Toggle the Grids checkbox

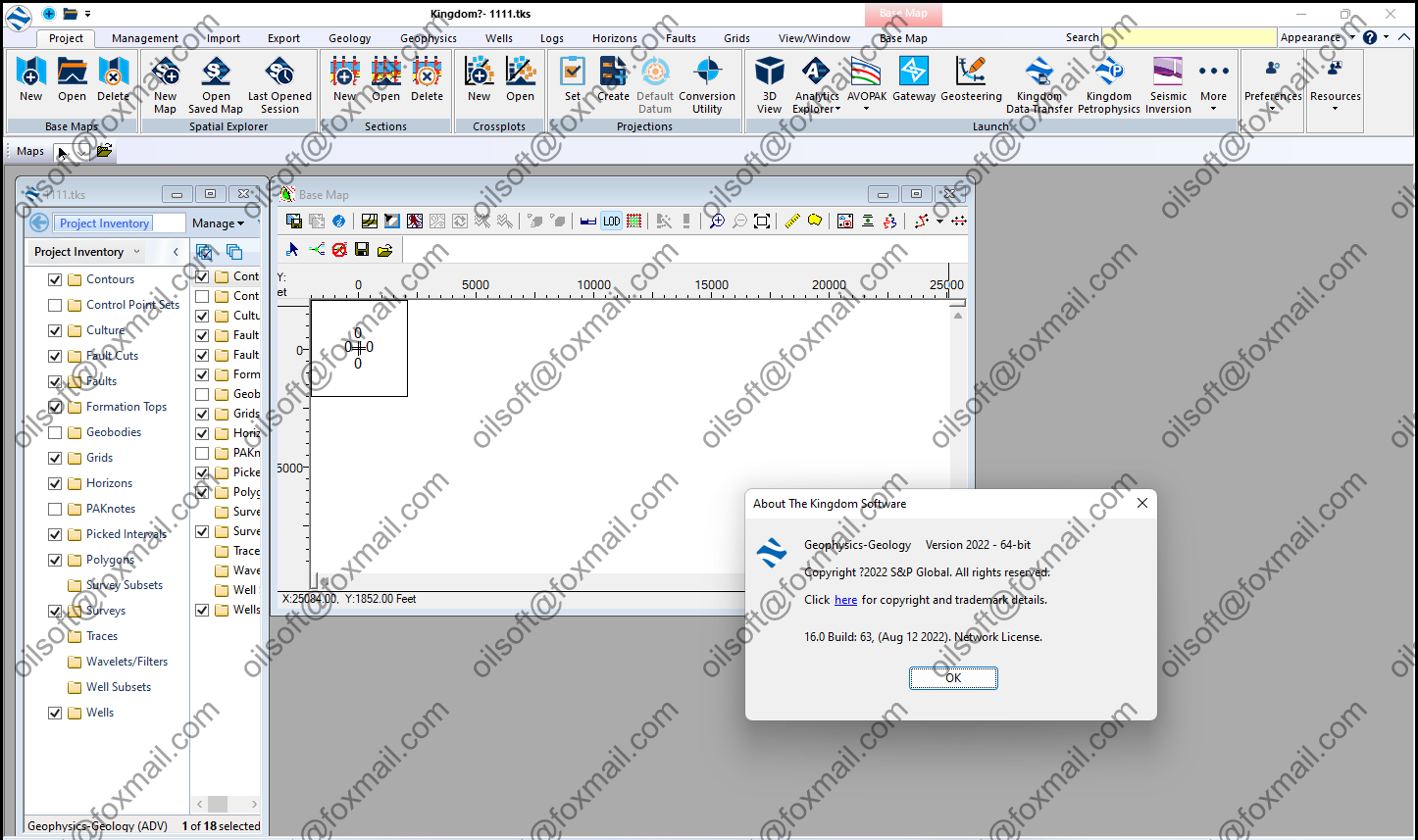click(x=55, y=458)
